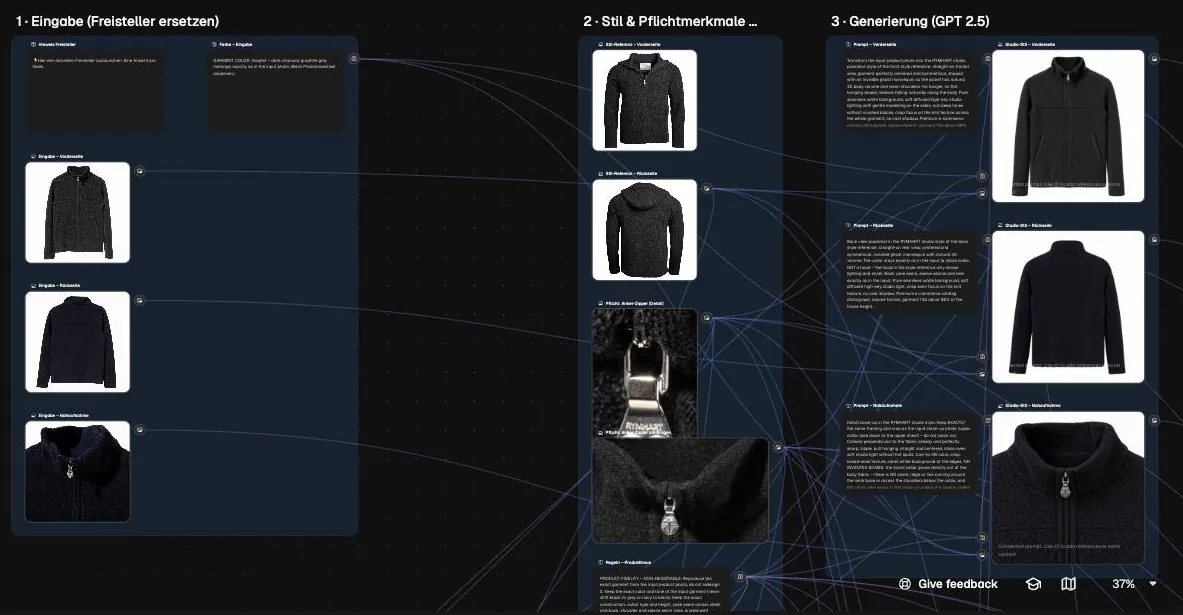Image resolution: width=1183 pixels, height=615 pixels.
Task: Click output port of Regeln – Produkttreue node
Action: pos(740,577)
